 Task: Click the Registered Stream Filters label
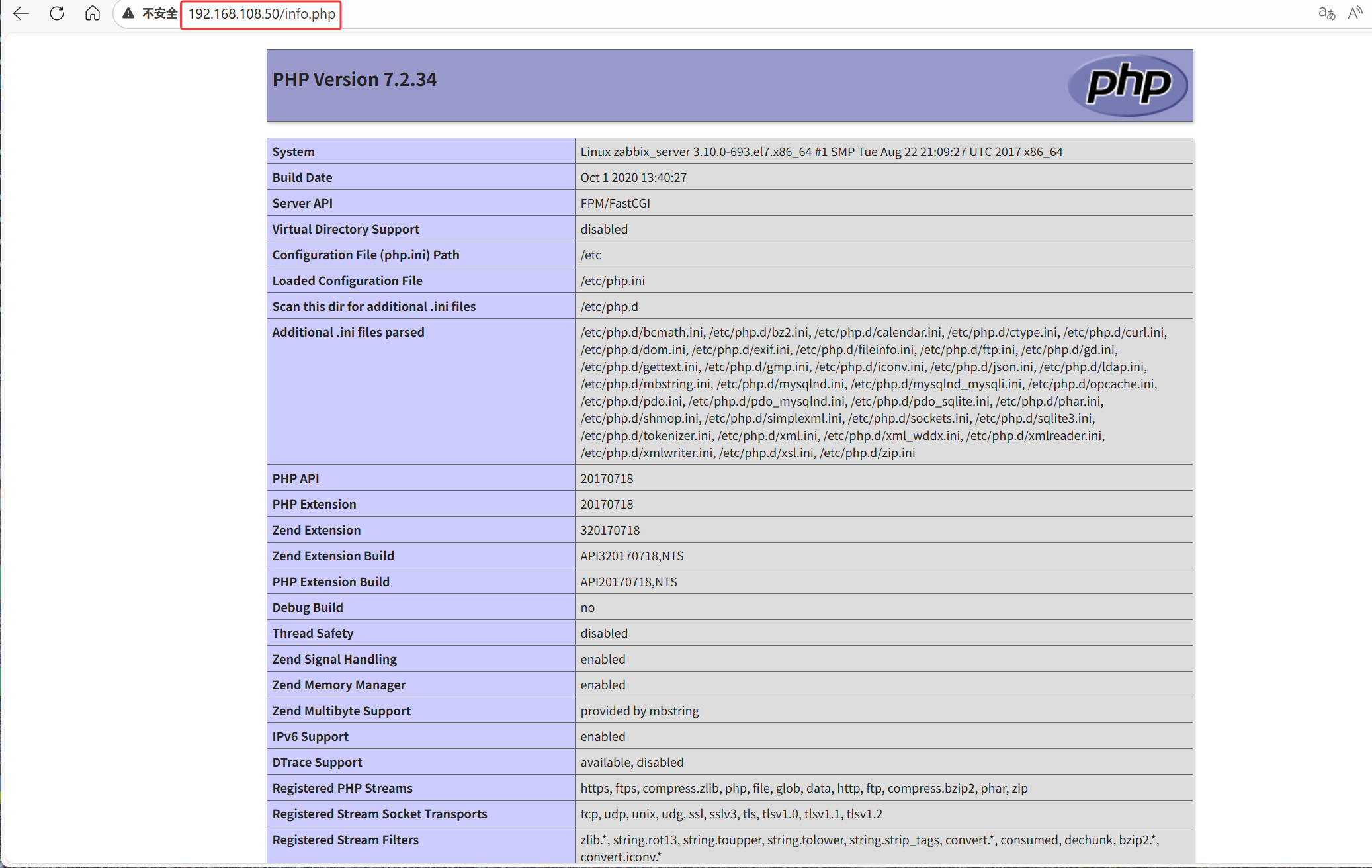(x=345, y=840)
